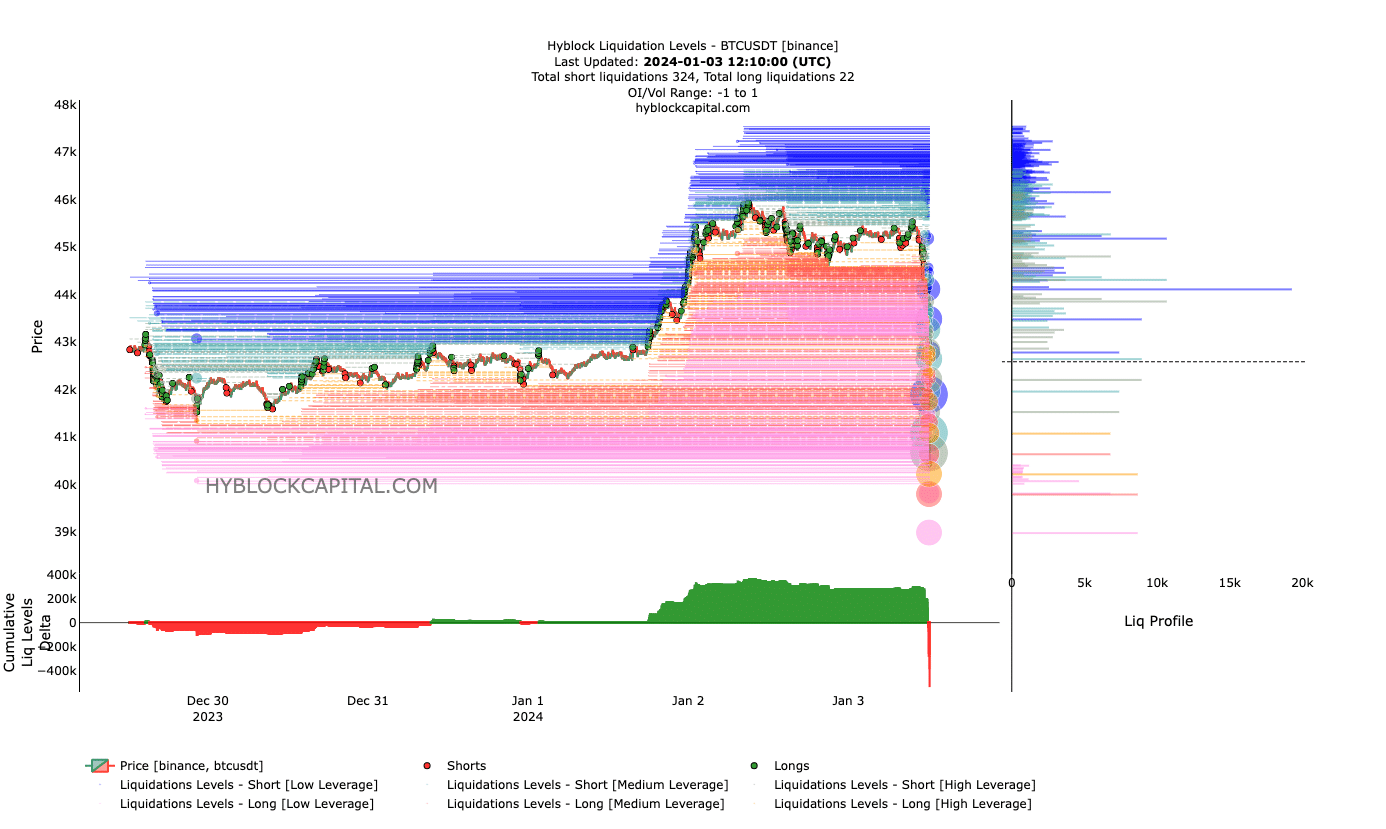Image resolution: width=1386 pixels, height=829 pixels.
Task: Click the 'Price' y-axis title
Action: (x=37, y=335)
